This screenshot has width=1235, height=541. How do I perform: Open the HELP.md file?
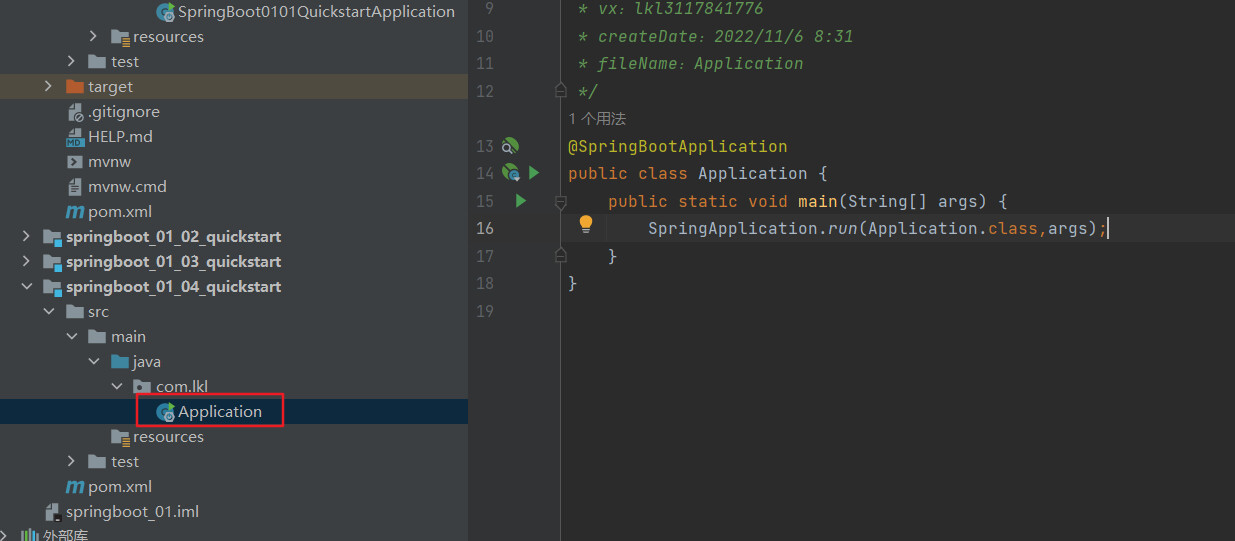point(120,136)
